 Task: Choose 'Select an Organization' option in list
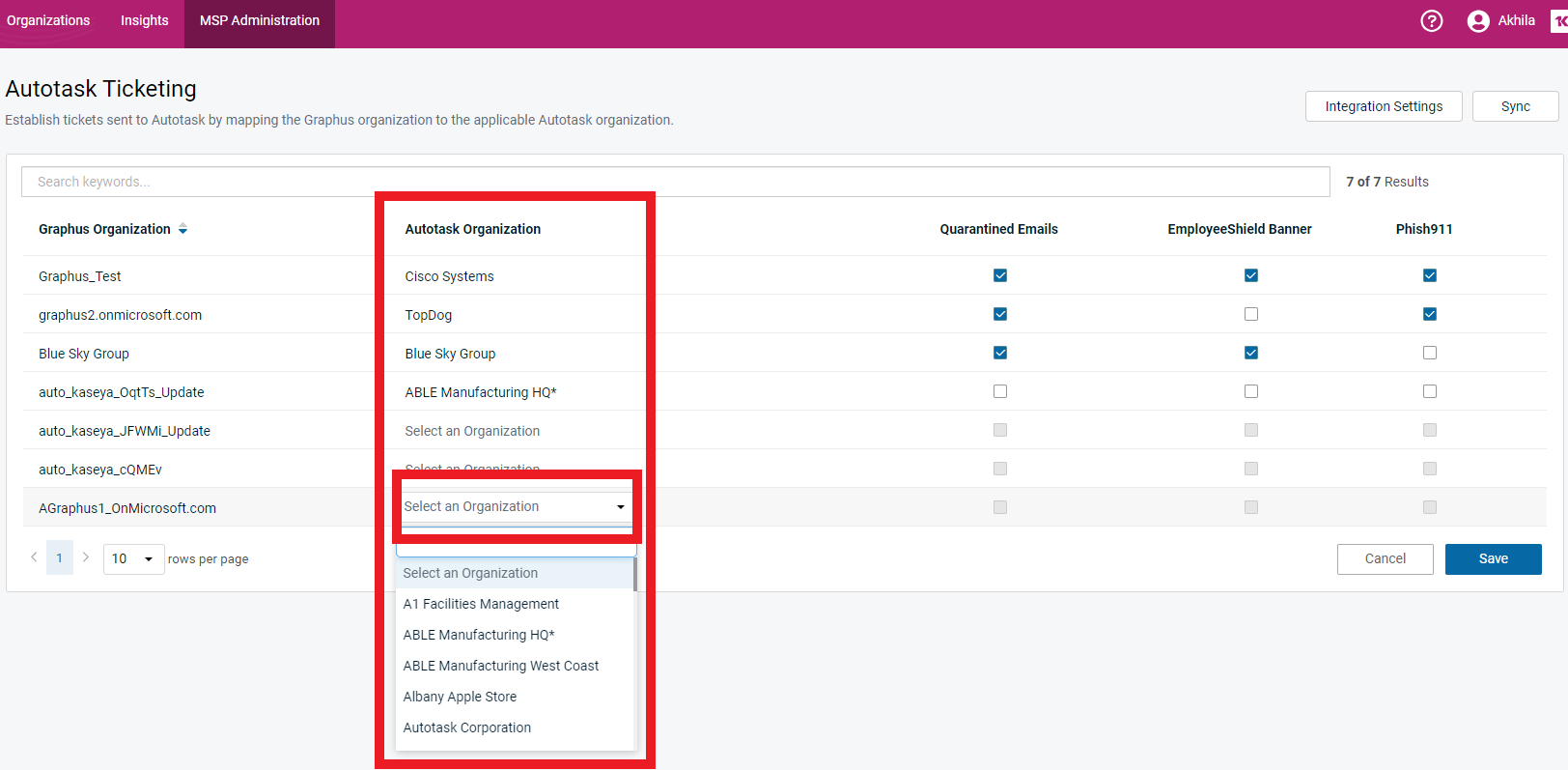click(515, 573)
